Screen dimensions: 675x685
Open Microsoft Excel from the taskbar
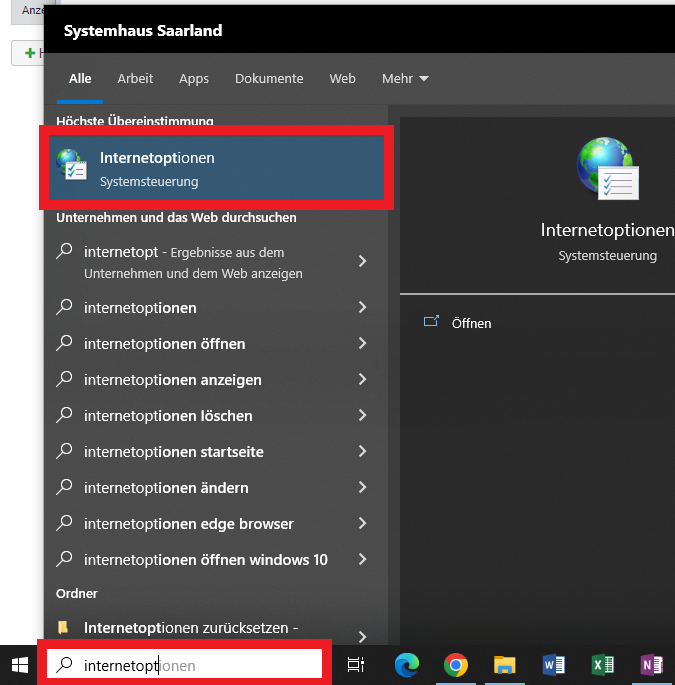pos(602,665)
